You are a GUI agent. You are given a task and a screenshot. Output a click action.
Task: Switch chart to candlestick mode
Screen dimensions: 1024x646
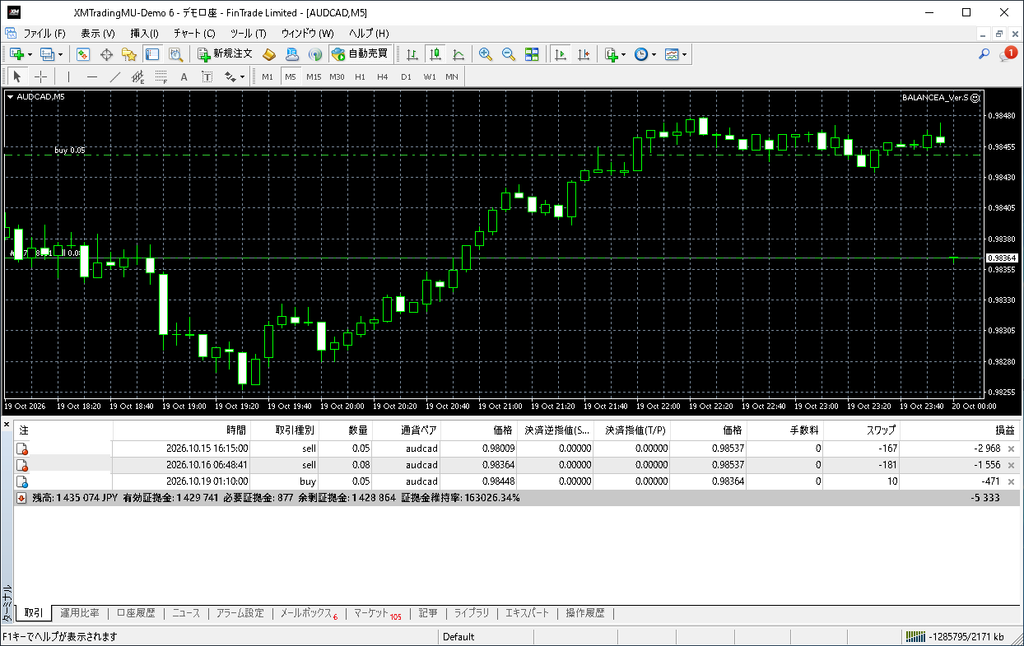pos(435,54)
